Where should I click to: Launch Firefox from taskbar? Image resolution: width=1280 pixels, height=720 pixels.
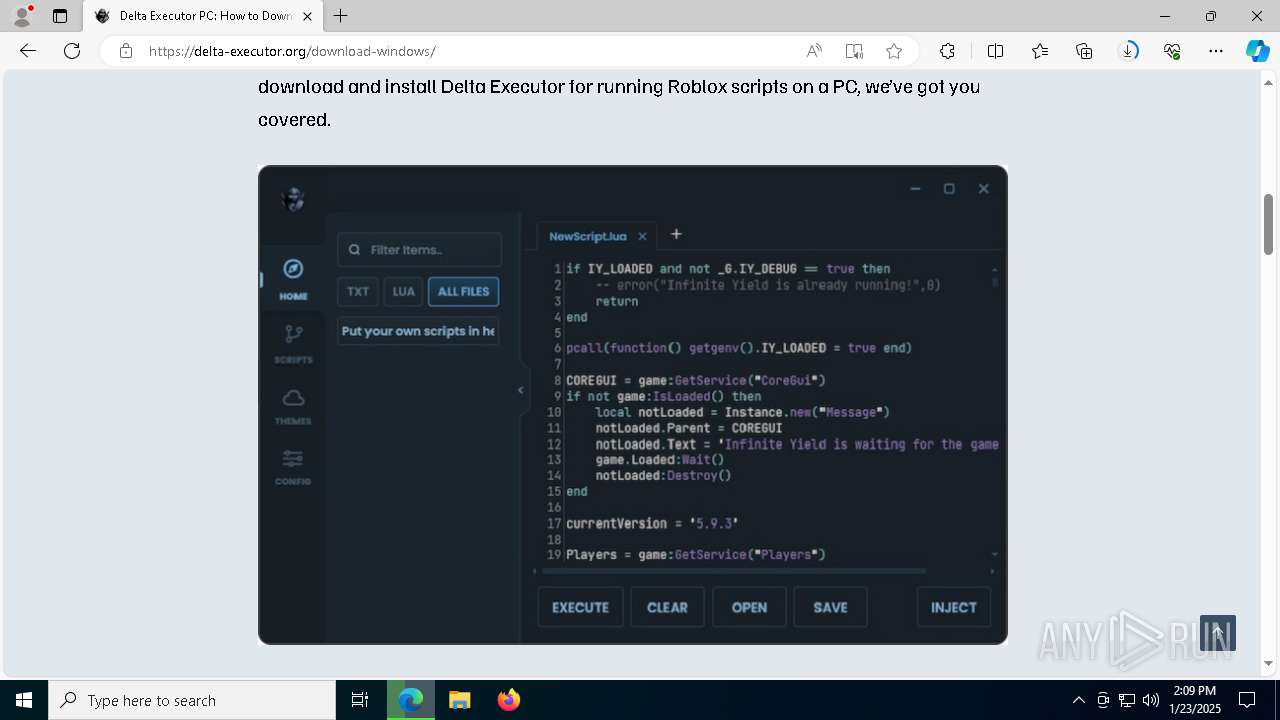coord(508,700)
